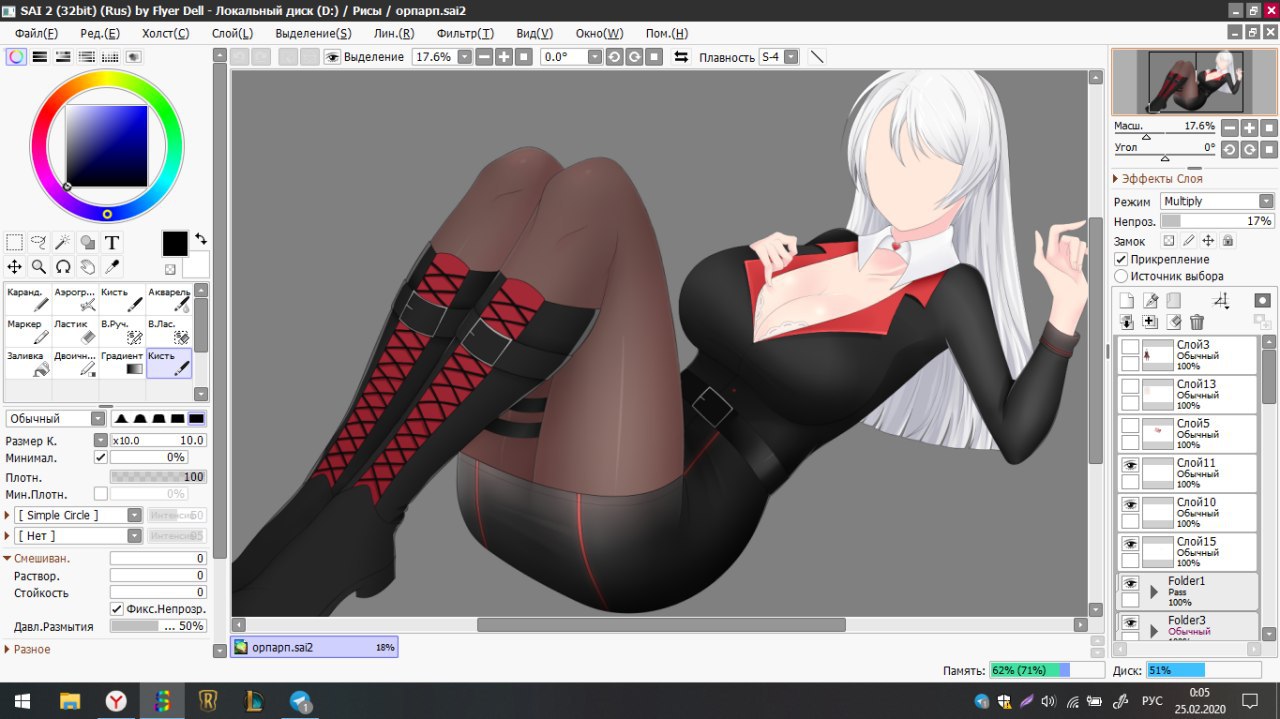Image resolution: width=1280 pixels, height=719 pixels.
Task: Open File Explorer from the taskbar
Action: (x=70, y=701)
